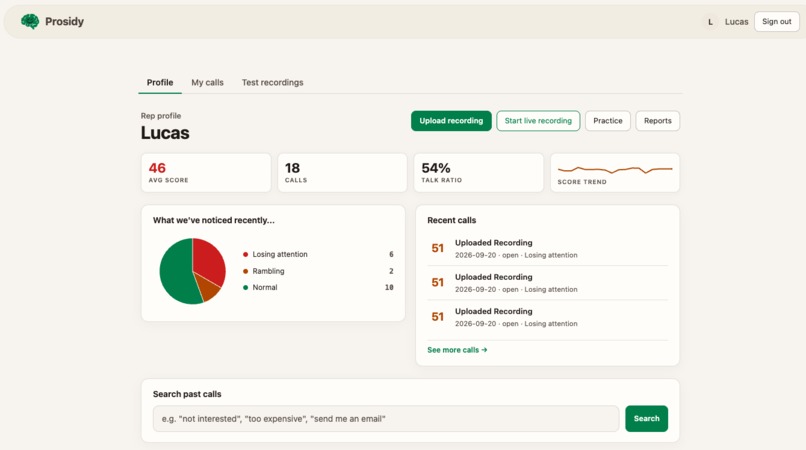This screenshot has height=450, width=806.
Task: Click the green Search button
Action: point(647,419)
